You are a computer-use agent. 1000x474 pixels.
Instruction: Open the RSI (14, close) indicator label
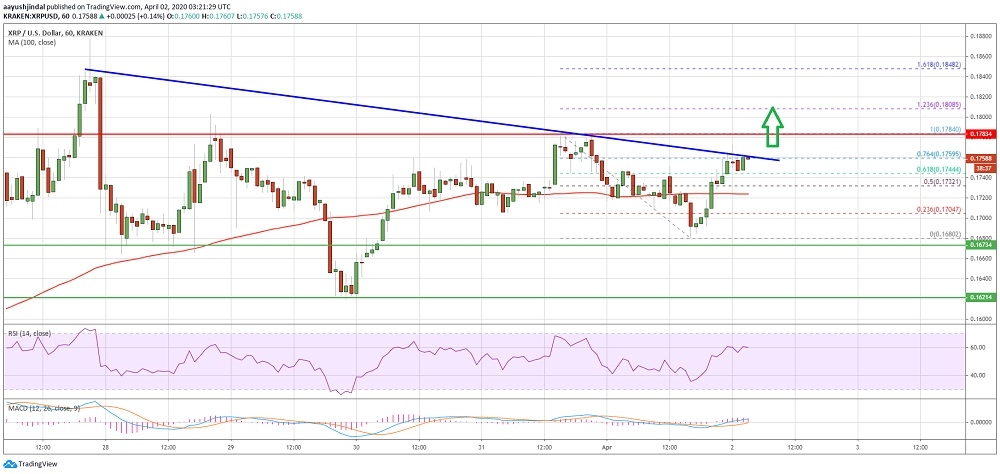[27, 332]
